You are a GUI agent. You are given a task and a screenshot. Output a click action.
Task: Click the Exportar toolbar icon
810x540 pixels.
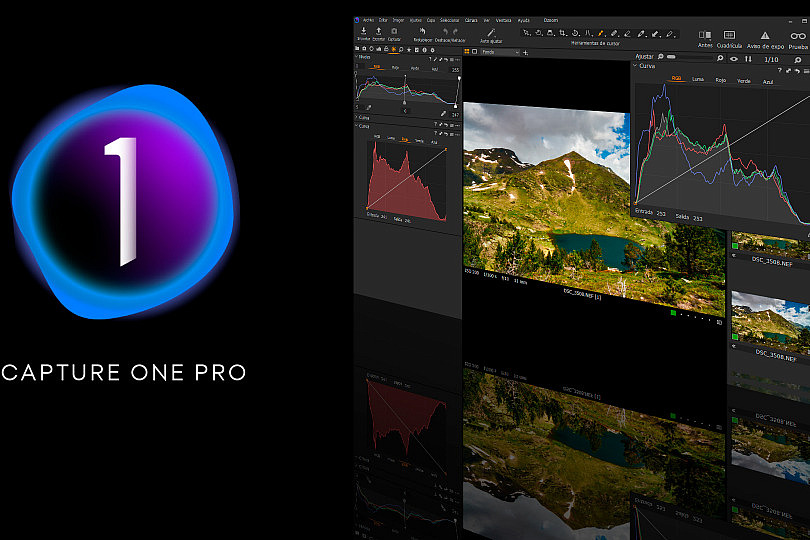click(379, 31)
